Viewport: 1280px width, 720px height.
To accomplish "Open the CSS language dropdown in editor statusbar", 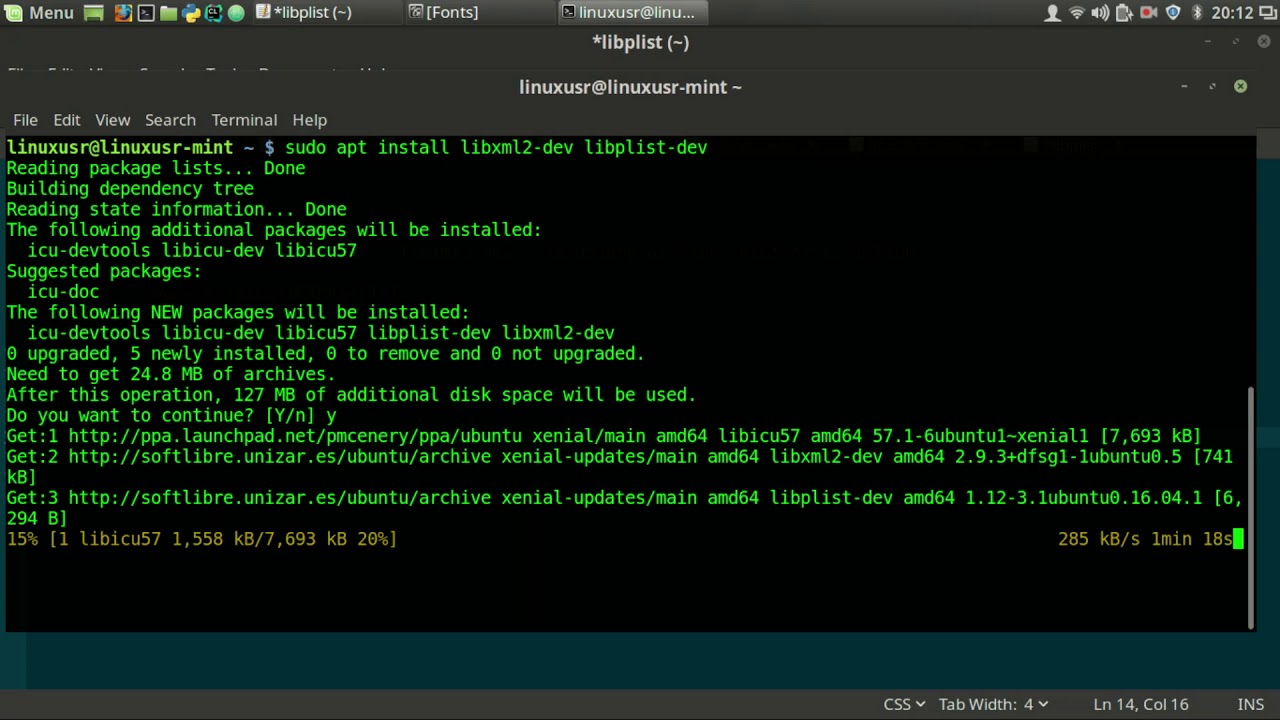I will coord(904,705).
